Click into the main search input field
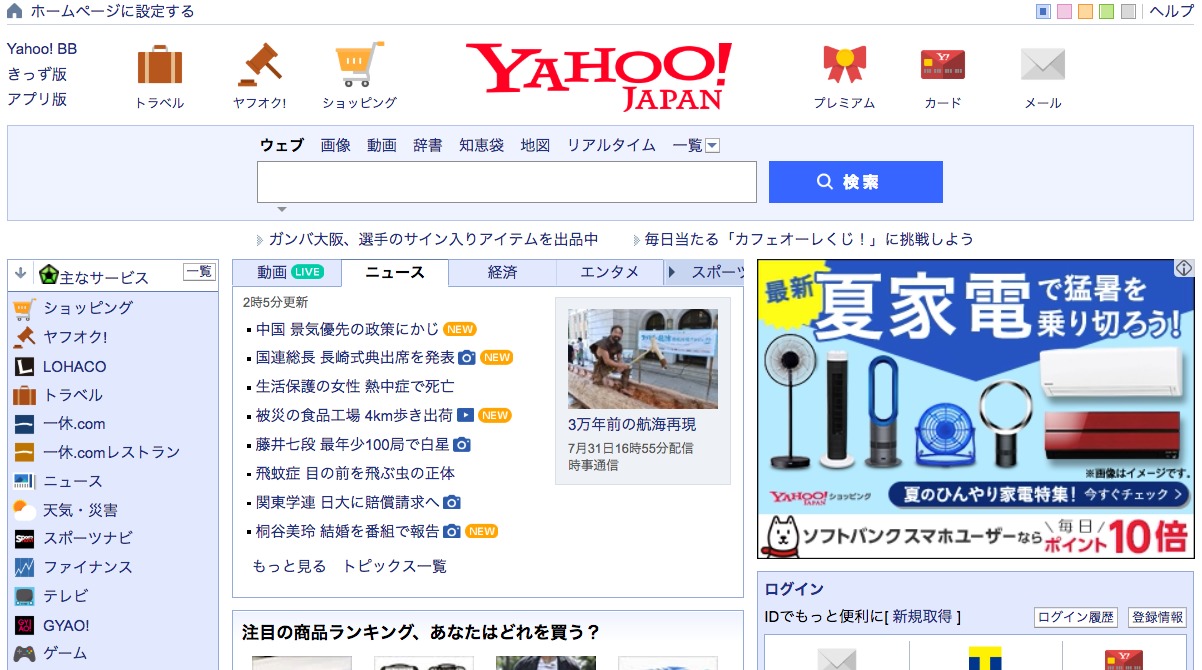Viewport: 1202px width, 670px height. [x=507, y=182]
